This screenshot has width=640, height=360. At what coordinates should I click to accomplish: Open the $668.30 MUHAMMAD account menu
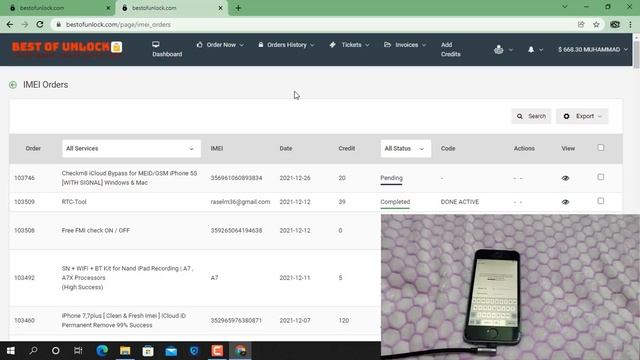pyautogui.click(x=593, y=49)
